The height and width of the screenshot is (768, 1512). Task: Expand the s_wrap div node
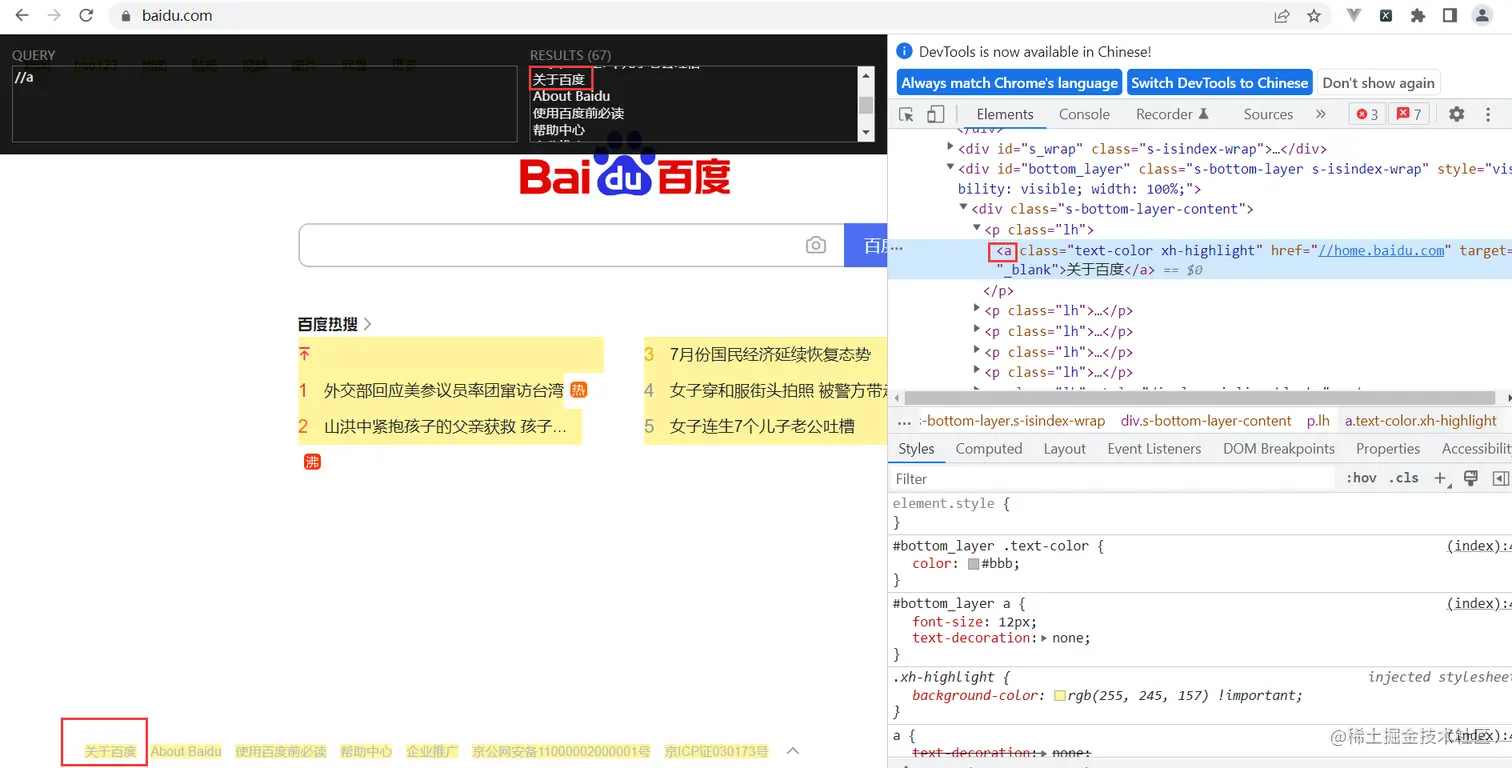pos(950,147)
